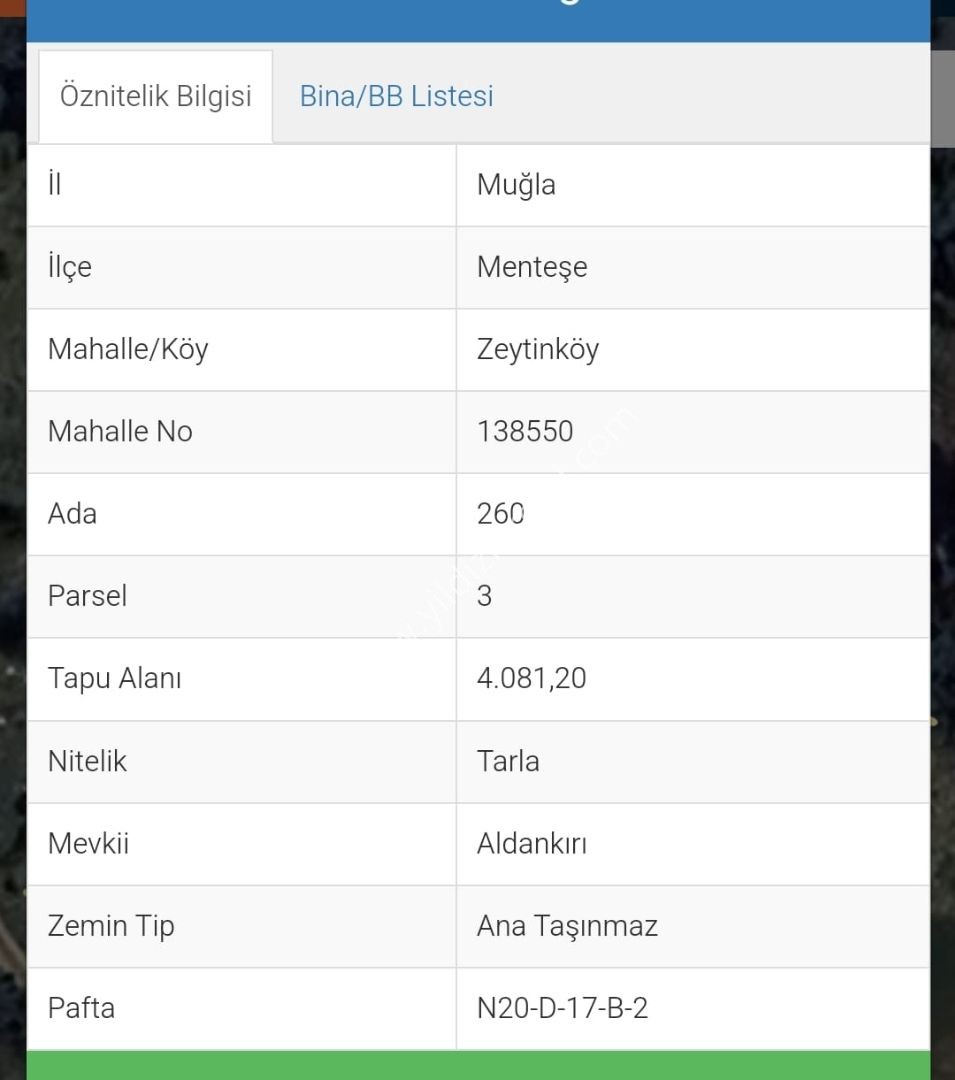Click the blue header bar at top
The image size is (955, 1080).
[x=479, y=21]
